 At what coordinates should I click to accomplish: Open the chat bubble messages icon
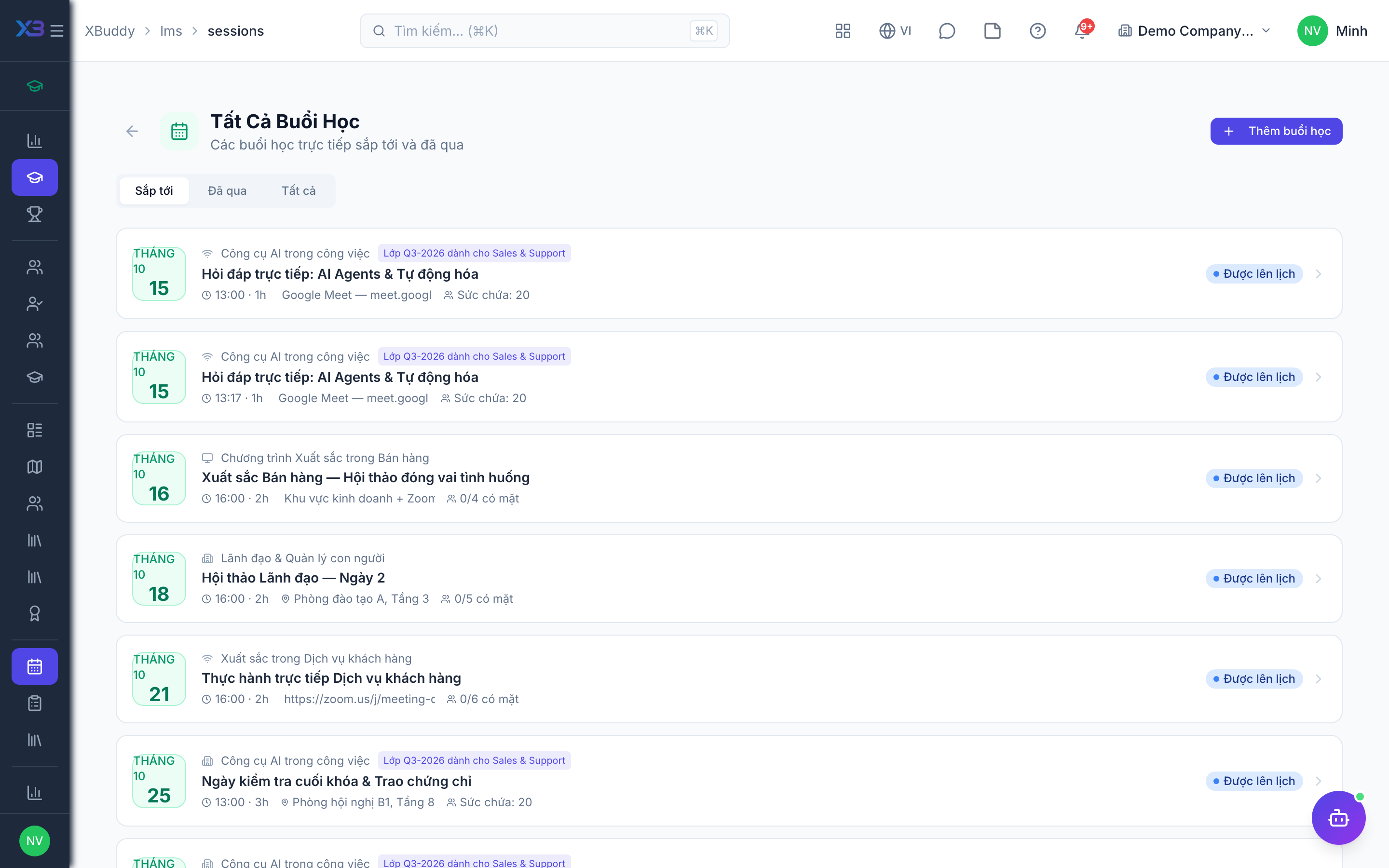pyautogui.click(x=946, y=30)
